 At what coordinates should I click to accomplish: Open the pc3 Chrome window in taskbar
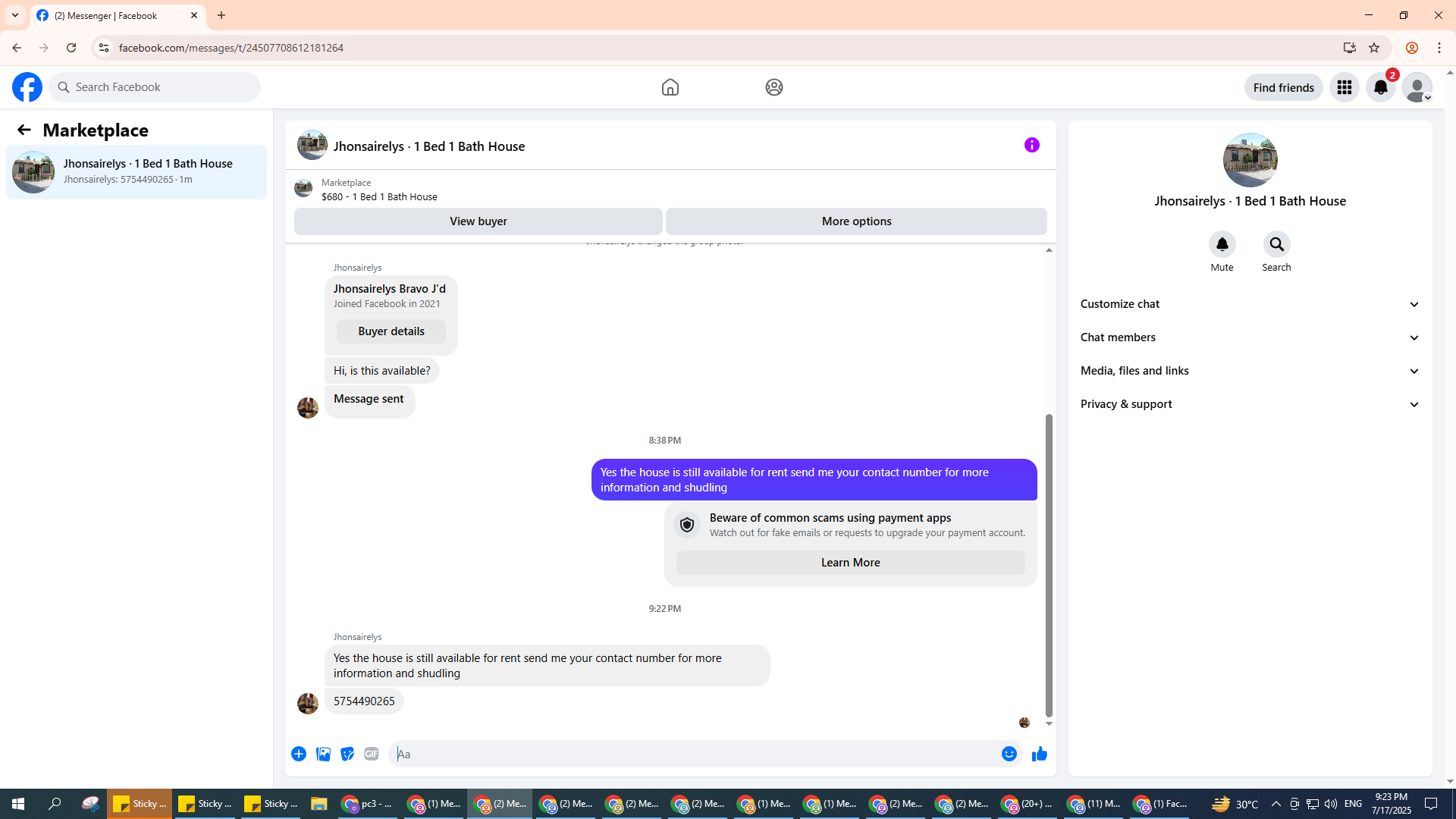[367, 804]
